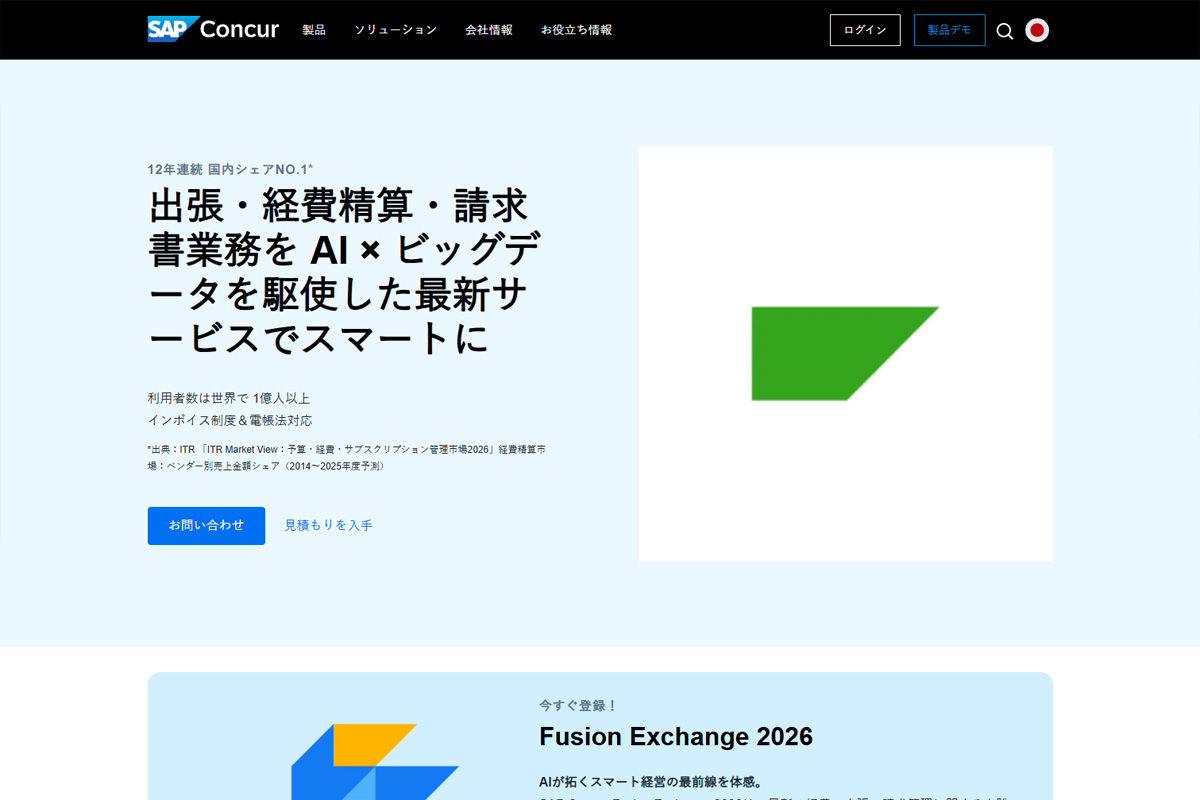The height and width of the screenshot is (800, 1200).
Task: Click the ITR Market View citation footnote
Action: tap(346, 458)
